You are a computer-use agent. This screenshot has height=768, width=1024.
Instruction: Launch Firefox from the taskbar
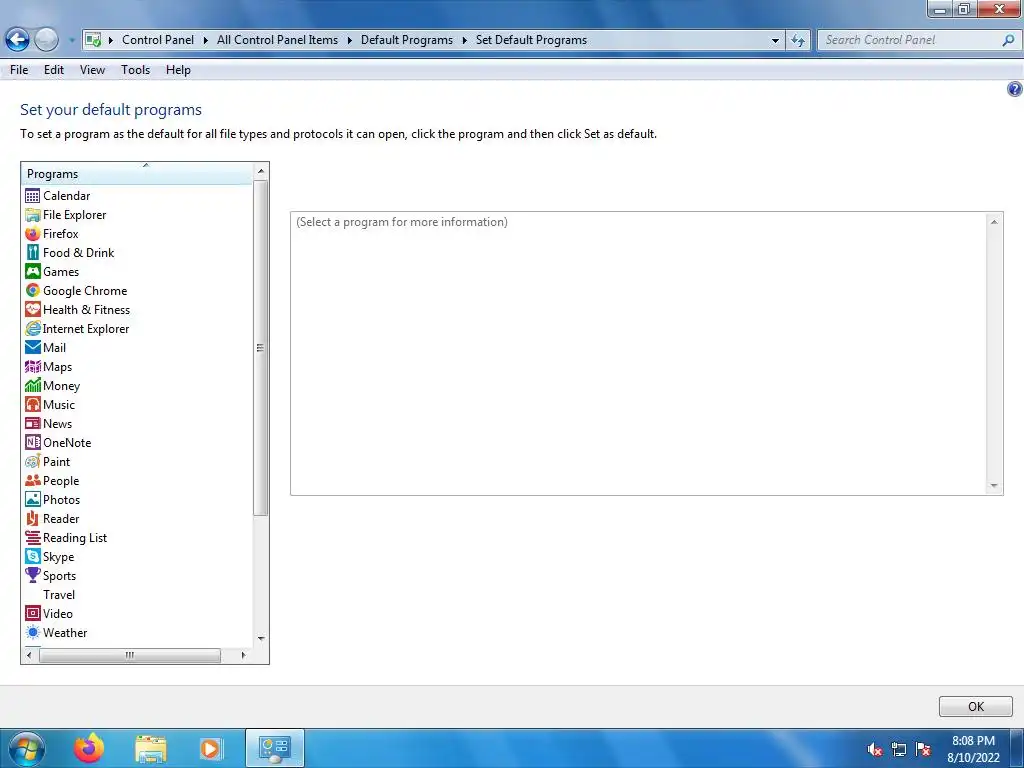tap(88, 748)
